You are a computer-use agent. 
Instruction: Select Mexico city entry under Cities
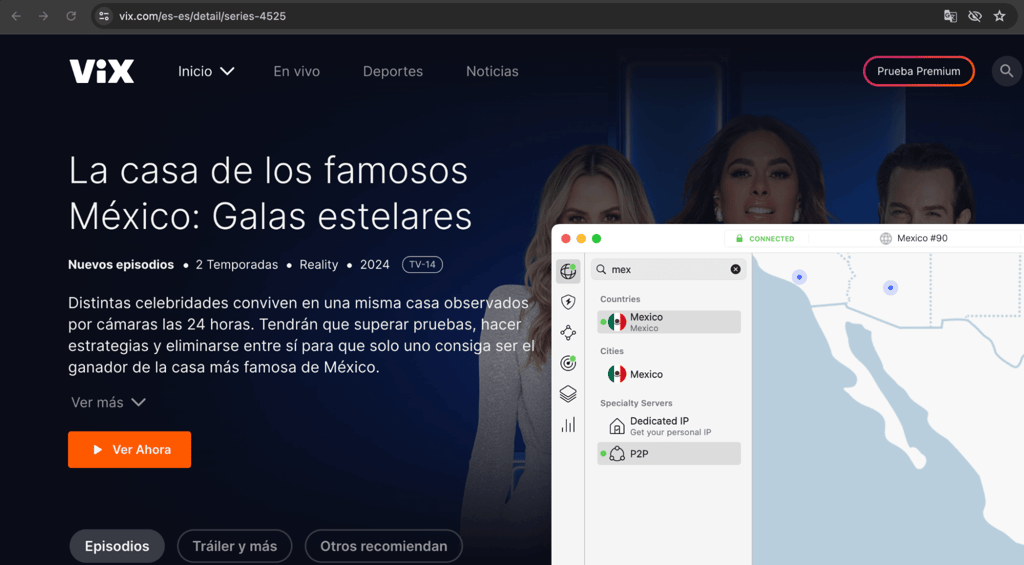pyautogui.click(x=669, y=374)
